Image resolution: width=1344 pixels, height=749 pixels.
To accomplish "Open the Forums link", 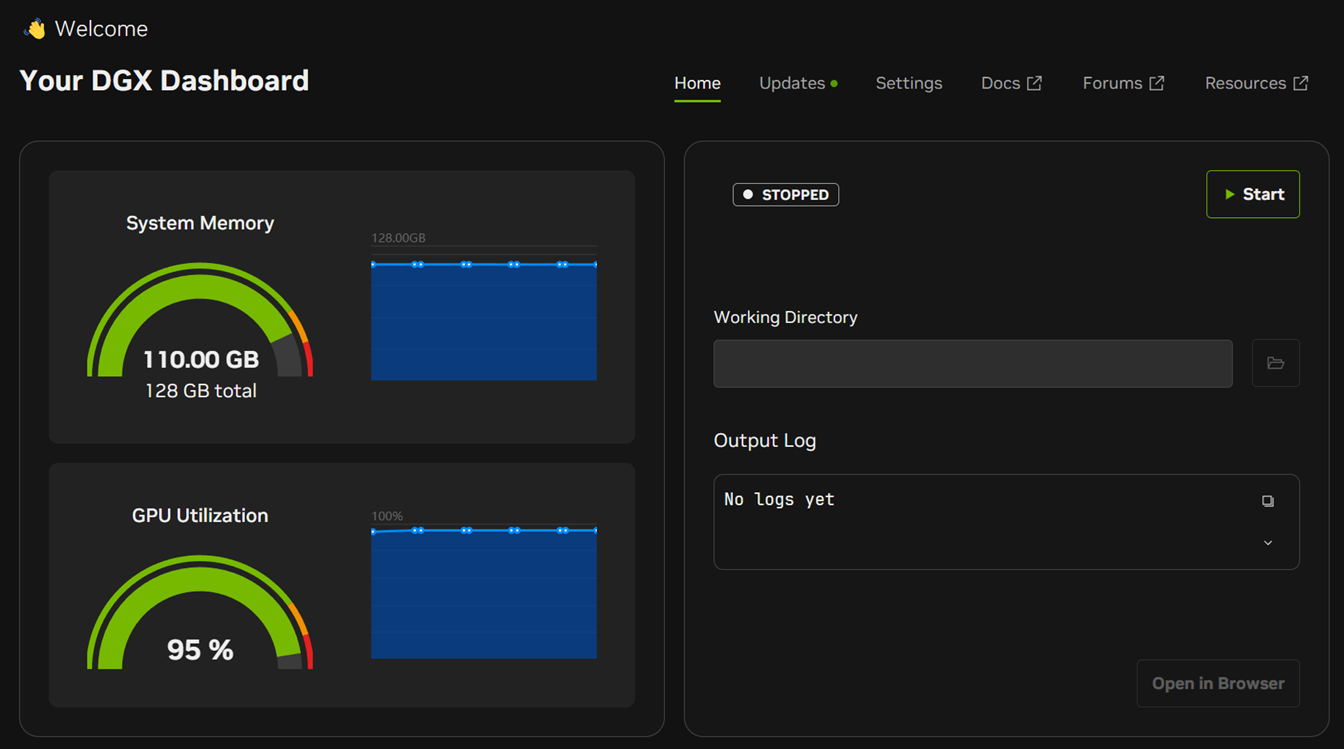I will click(1112, 83).
